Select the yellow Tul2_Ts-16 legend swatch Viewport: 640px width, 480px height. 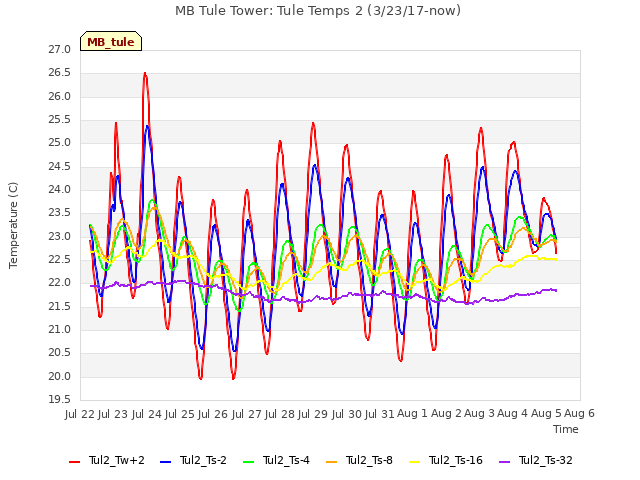[x=415, y=461]
